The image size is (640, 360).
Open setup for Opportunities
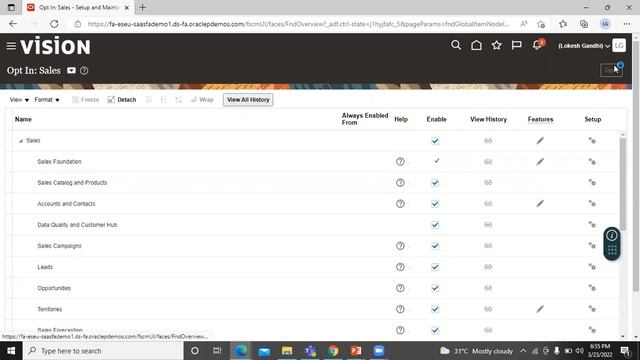592,288
